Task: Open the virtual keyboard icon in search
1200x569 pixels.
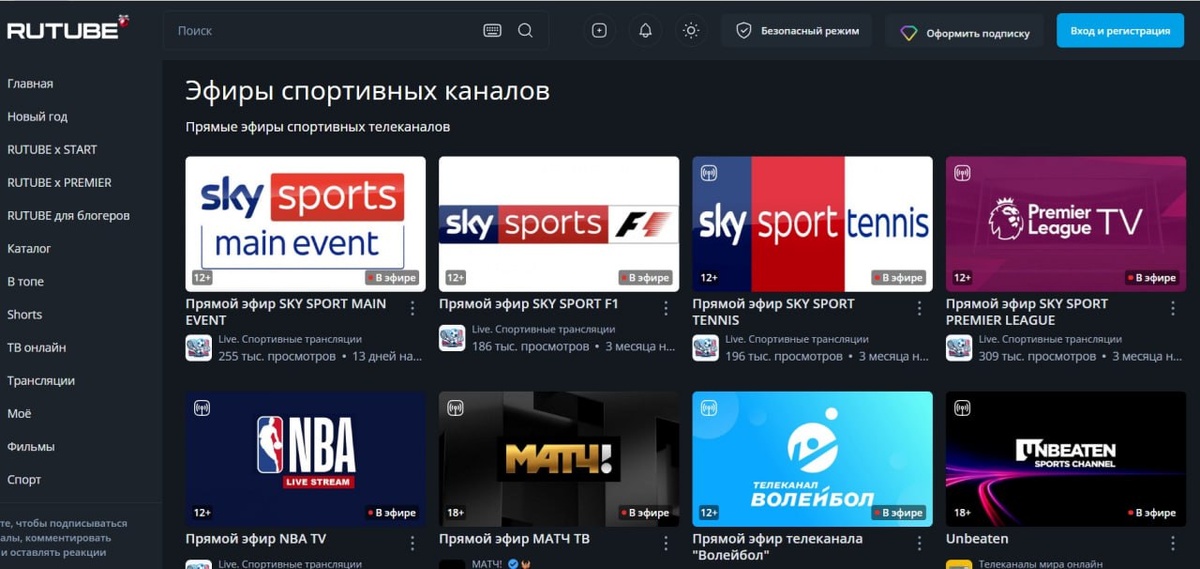Action: click(x=492, y=31)
